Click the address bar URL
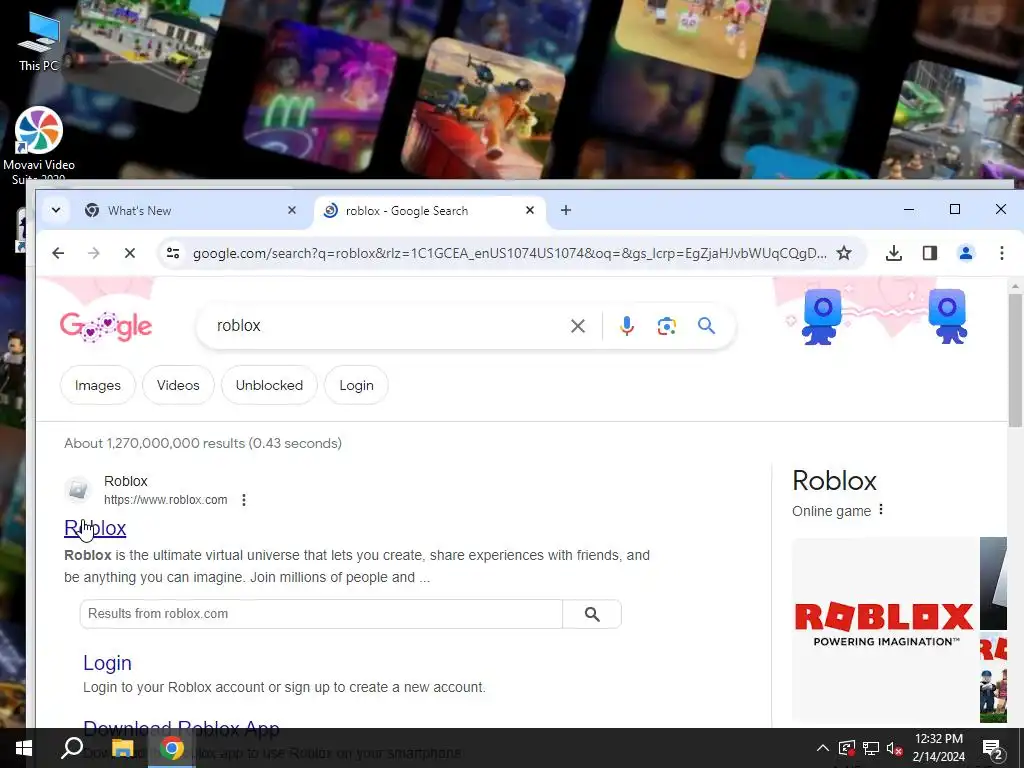The width and height of the screenshot is (1024, 768). [x=509, y=253]
